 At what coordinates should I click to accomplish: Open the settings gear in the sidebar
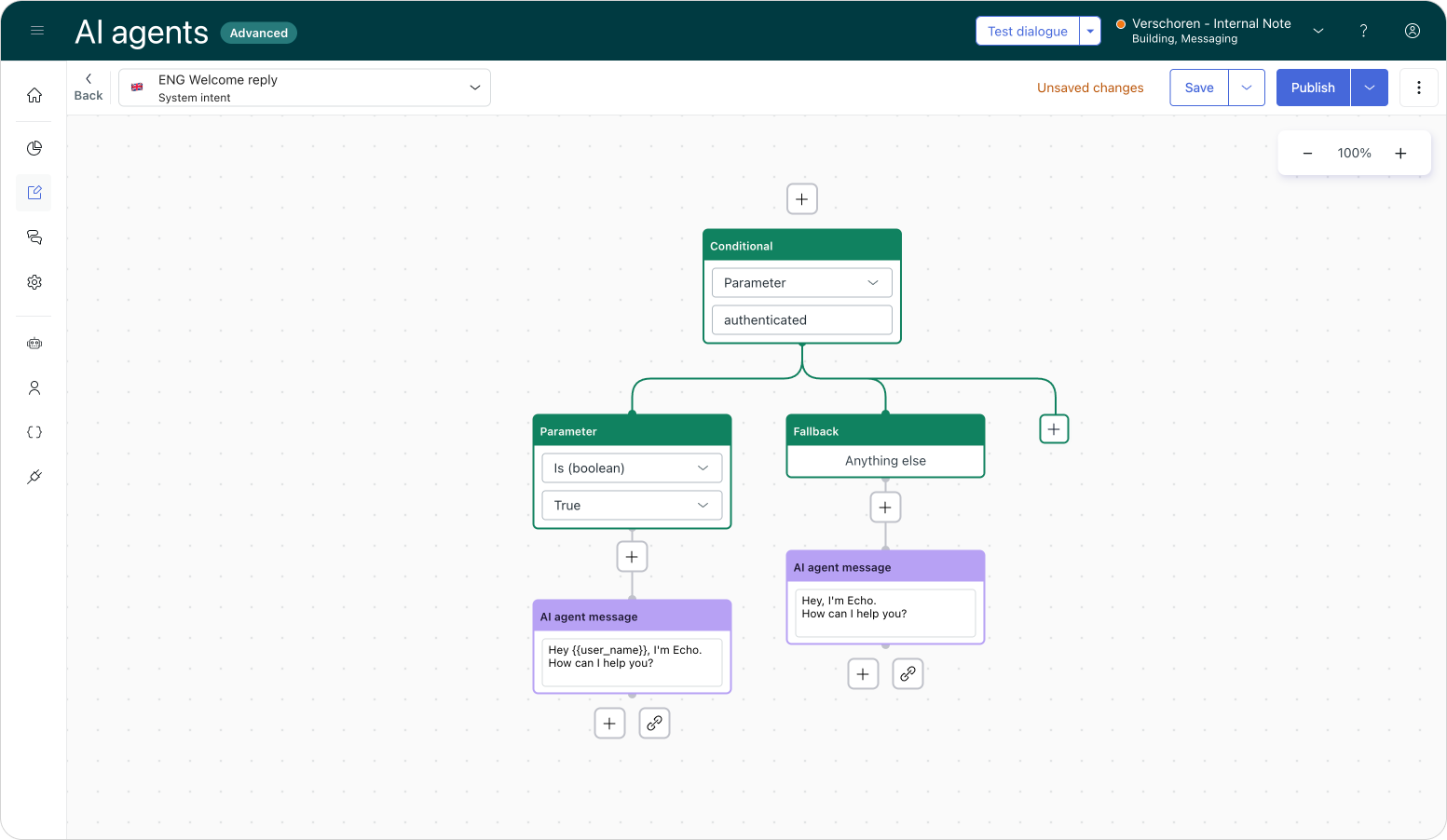[x=34, y=282]
